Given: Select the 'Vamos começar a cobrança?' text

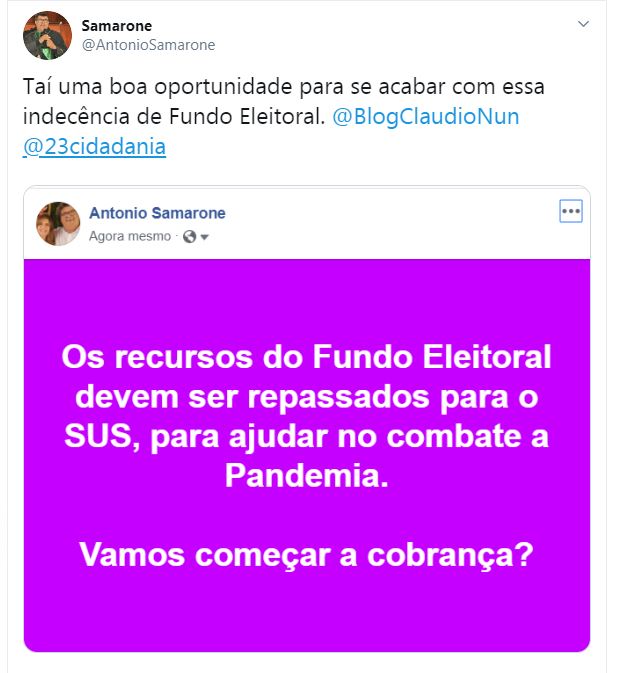Looking at the screenshot, I should click(x=306, y=555).
